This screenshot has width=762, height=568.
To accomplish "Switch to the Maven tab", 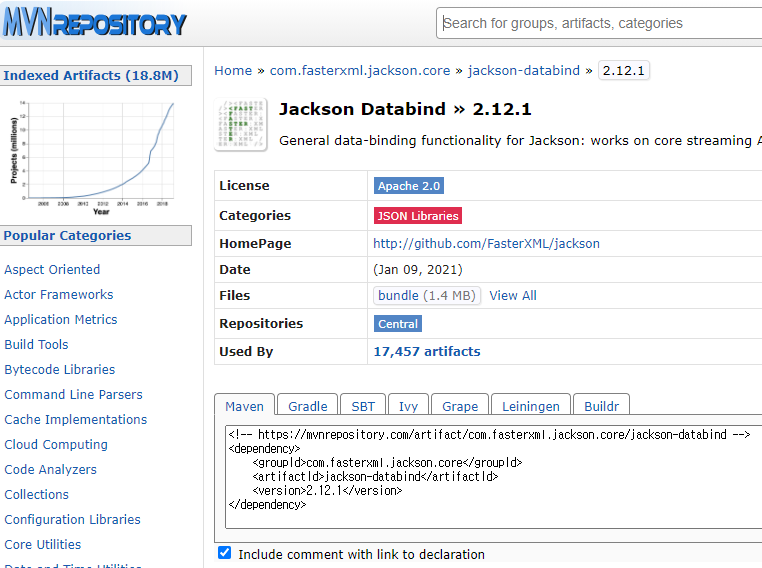I will pyautogui.click(x=244, y=406).
